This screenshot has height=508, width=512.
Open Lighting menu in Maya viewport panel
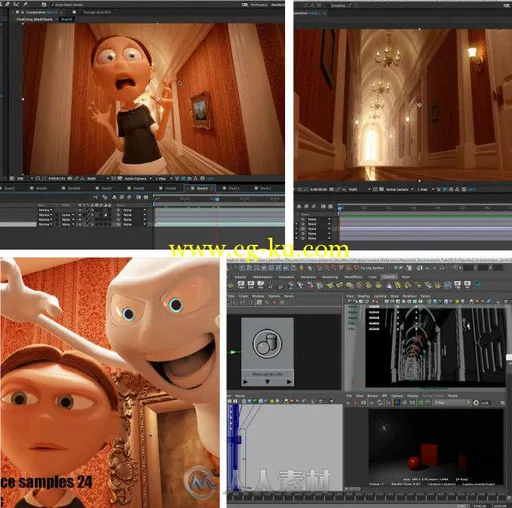[380, 296]
